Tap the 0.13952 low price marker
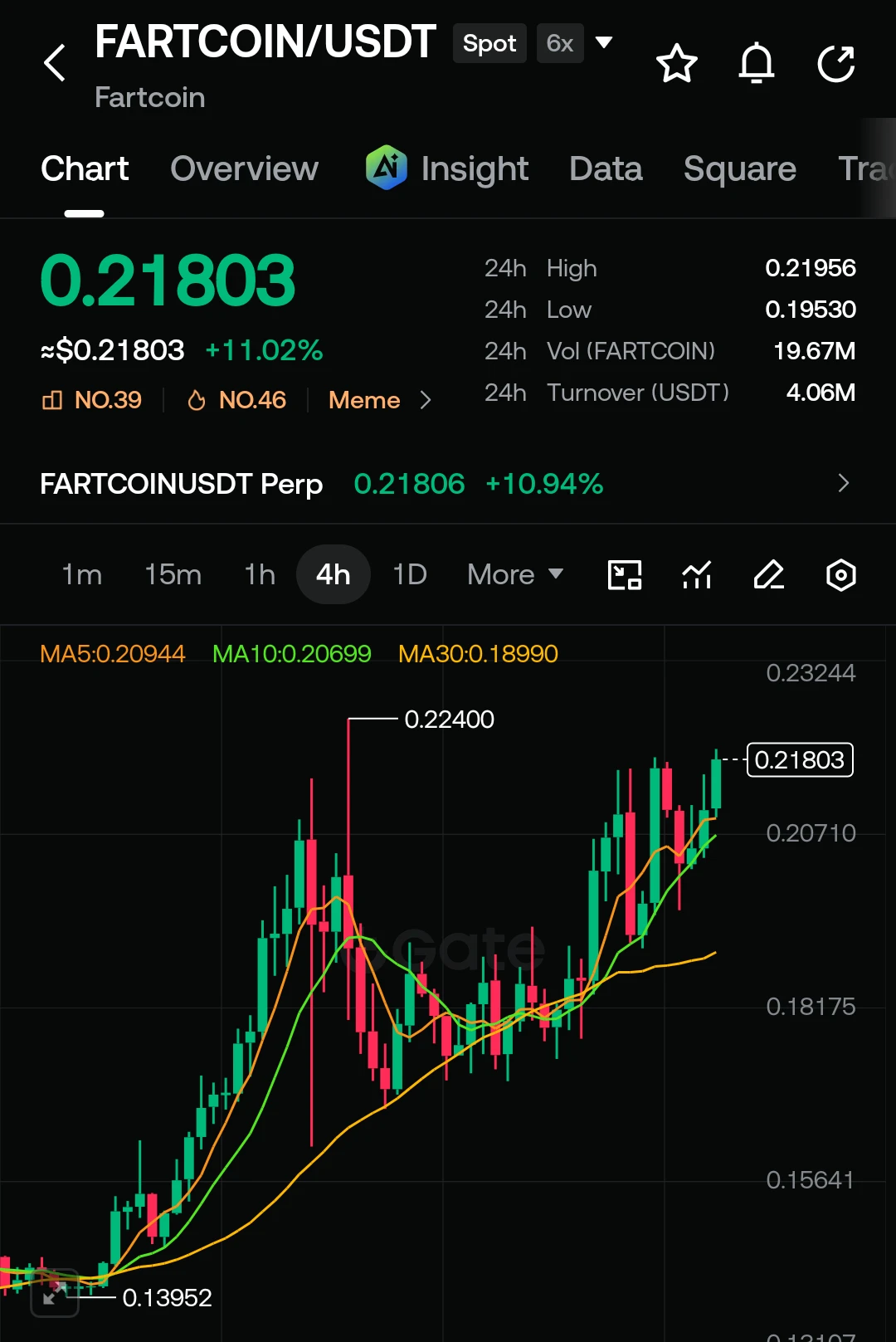 point(167,1297)
